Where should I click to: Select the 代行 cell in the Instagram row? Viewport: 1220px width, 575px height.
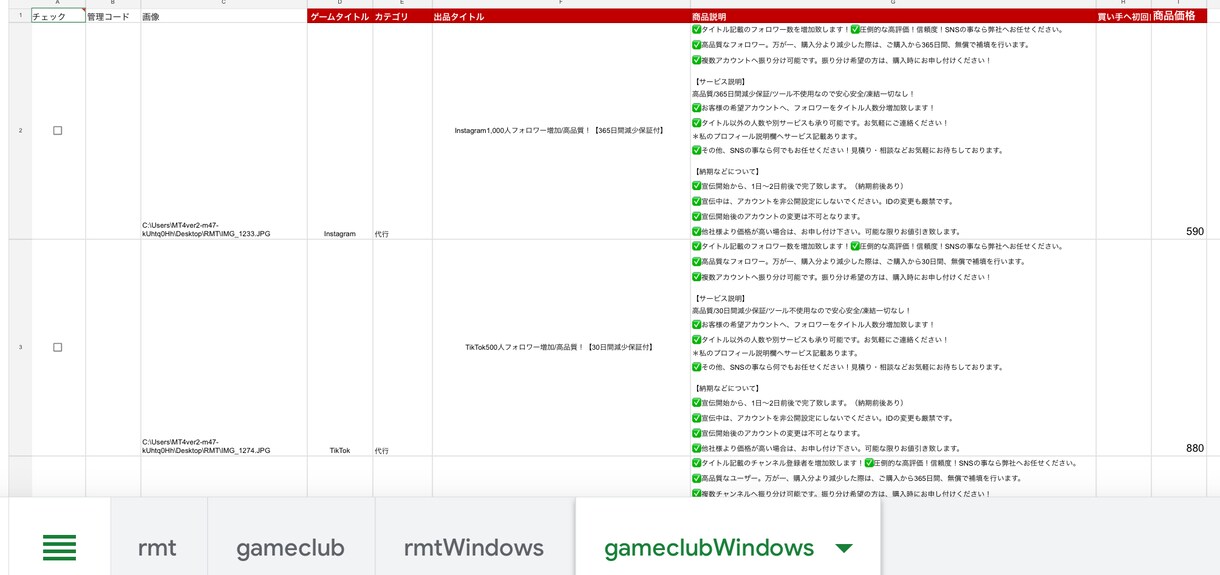click(402, 131)
